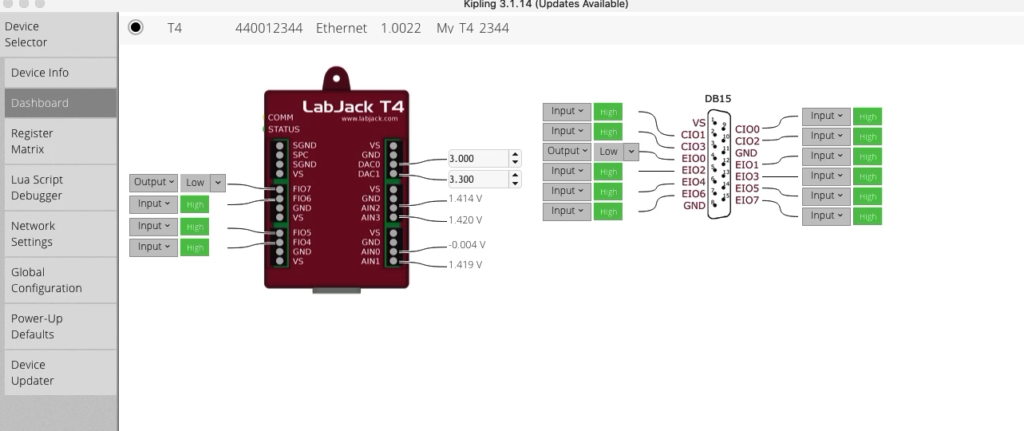Screen dimensions: 1024x431
Task: Open CIO3 Input direction dropdown
Action: point(567,131)
